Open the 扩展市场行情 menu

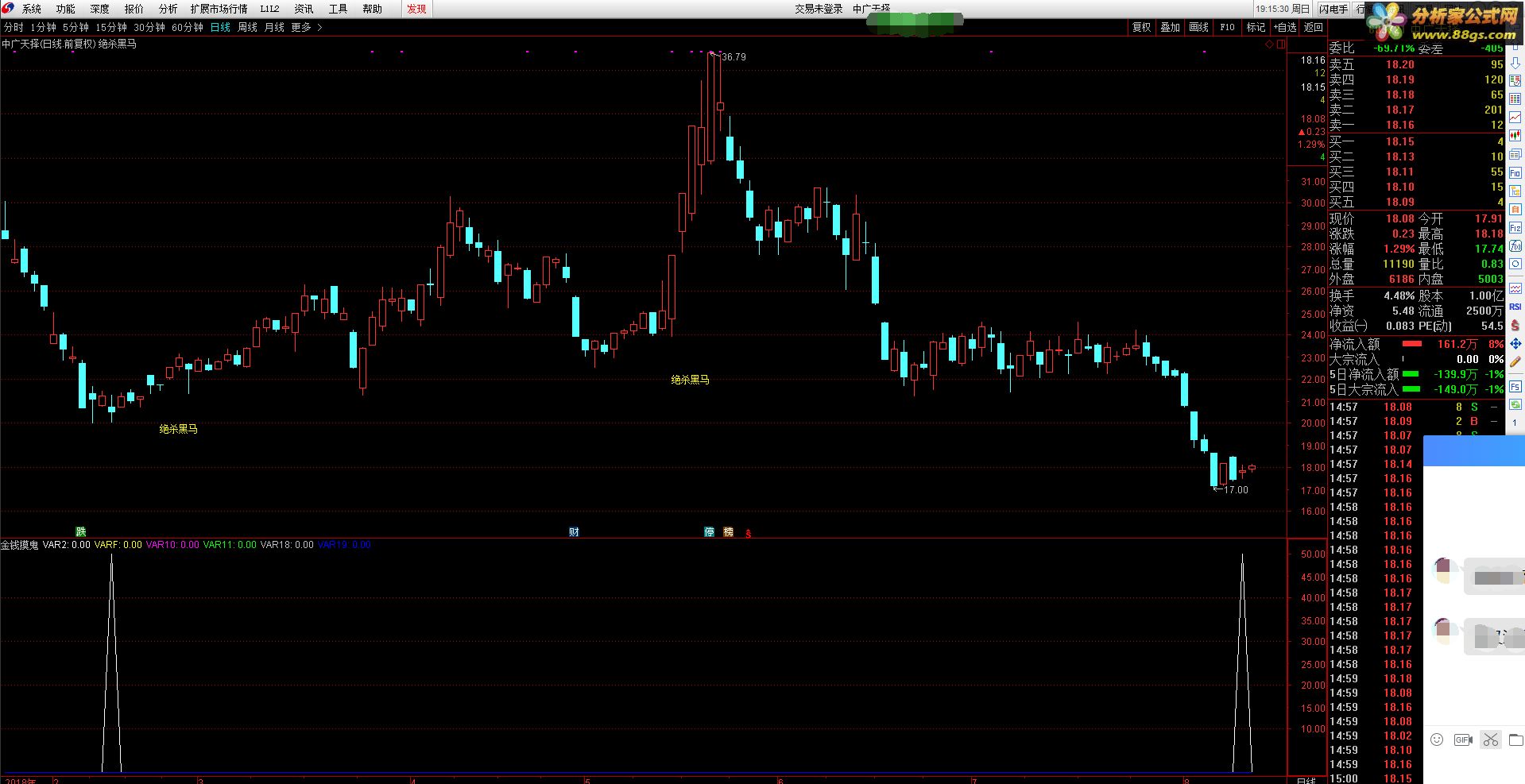[219, 9]
